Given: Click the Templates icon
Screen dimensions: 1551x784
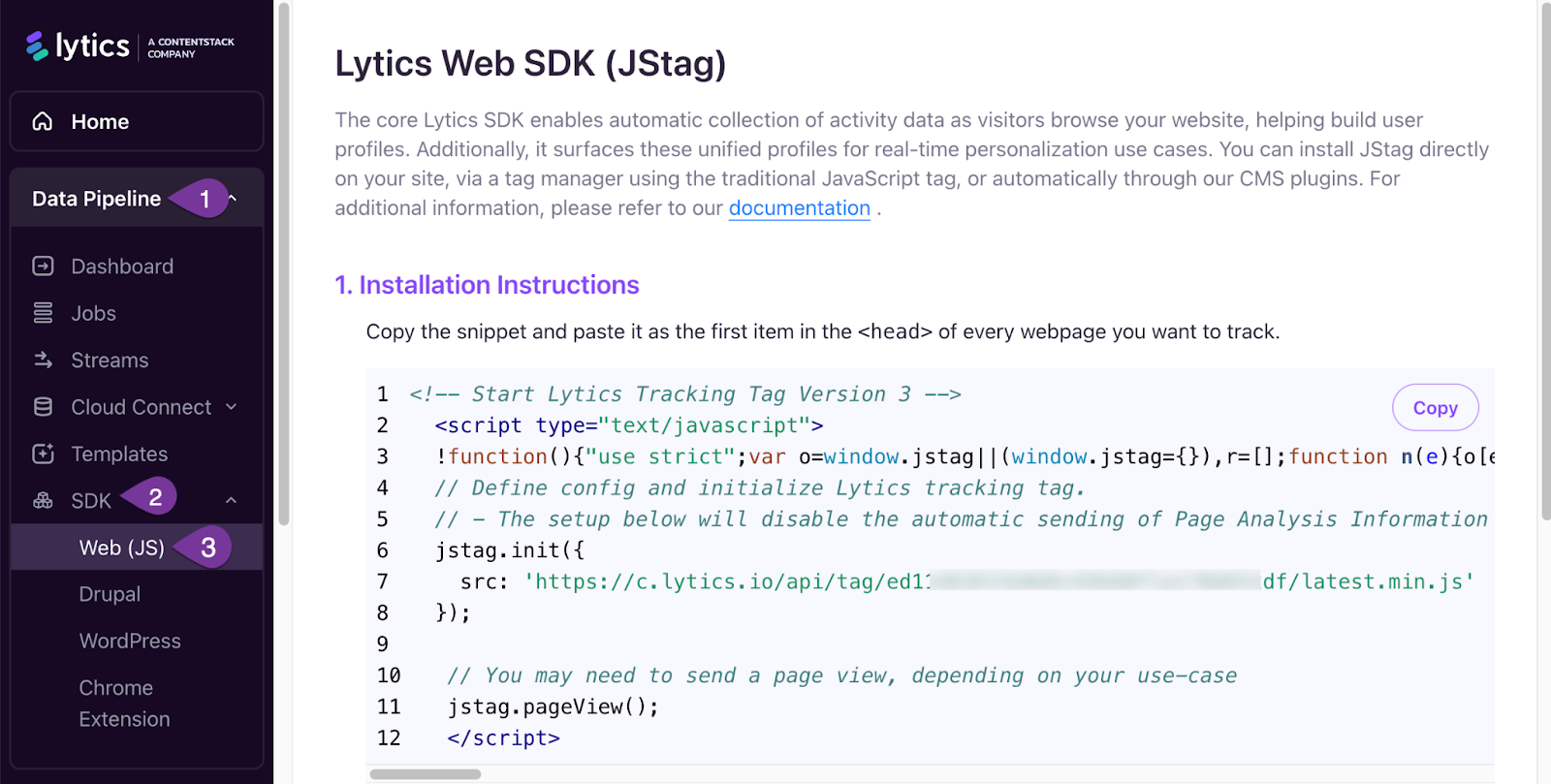Looking at the screenshot, I should [x=43, y=454].
